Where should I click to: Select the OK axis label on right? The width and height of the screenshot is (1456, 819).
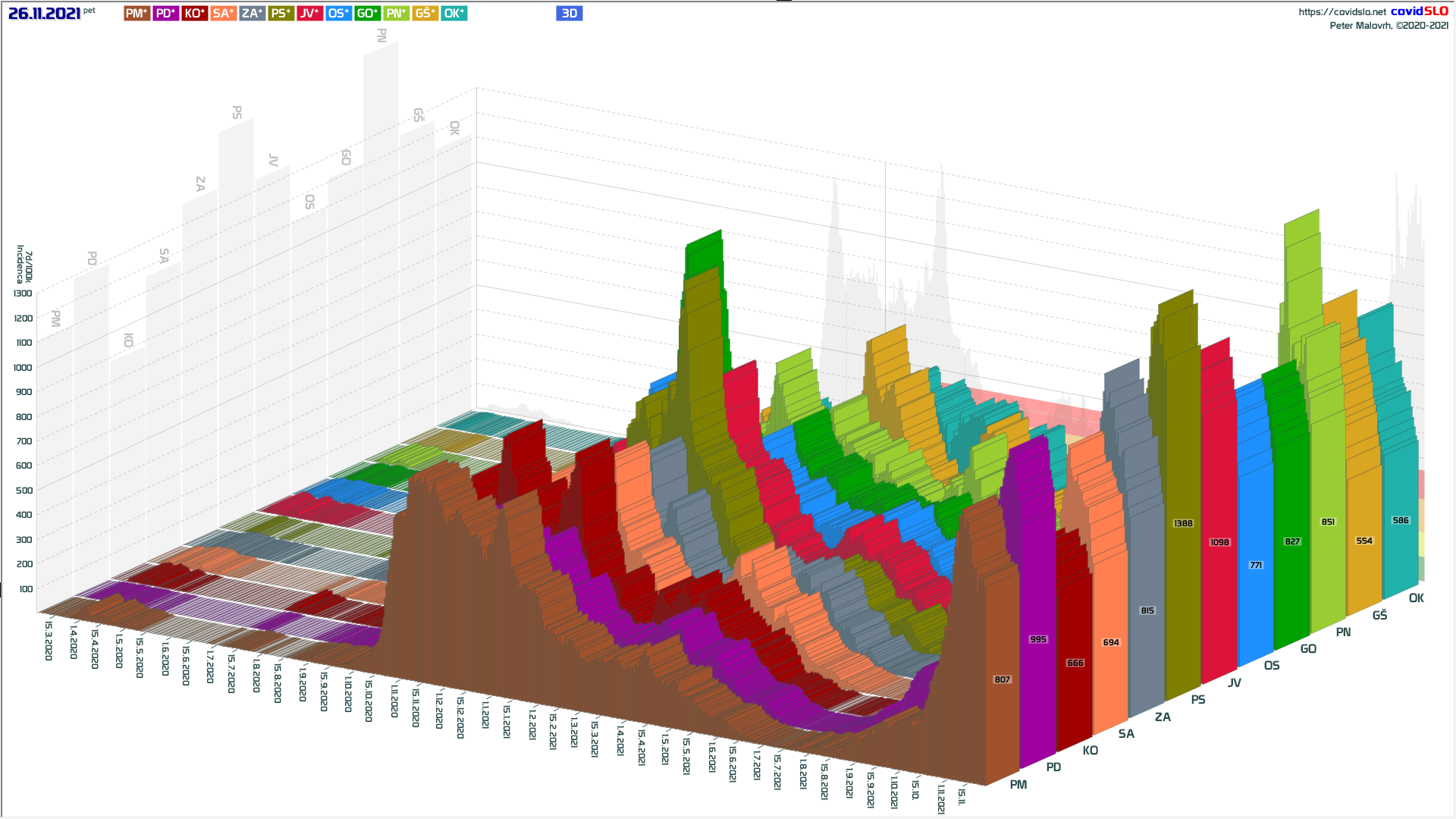click(x=1415, y=598)
